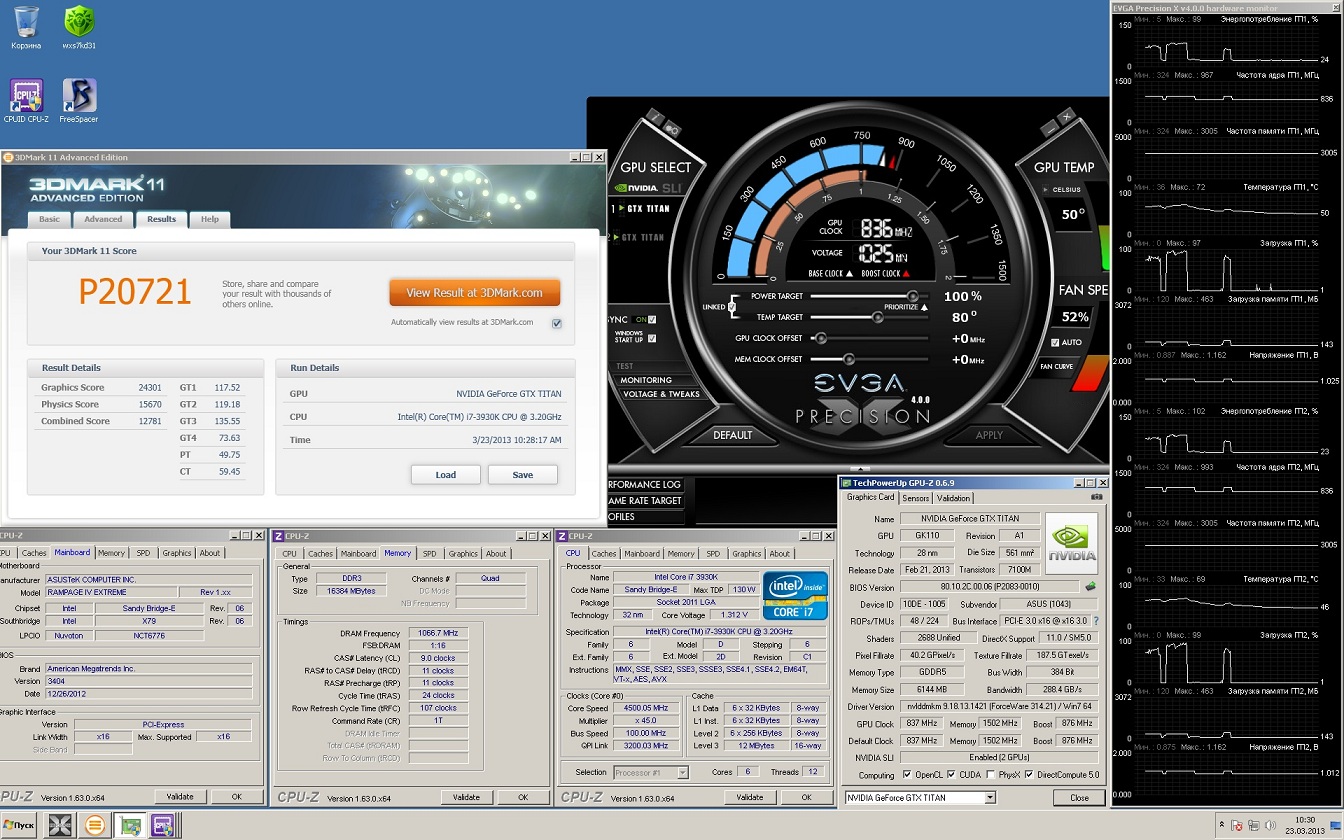Toggle DirectCompute 5.0 checkbox

point(1031,775)
